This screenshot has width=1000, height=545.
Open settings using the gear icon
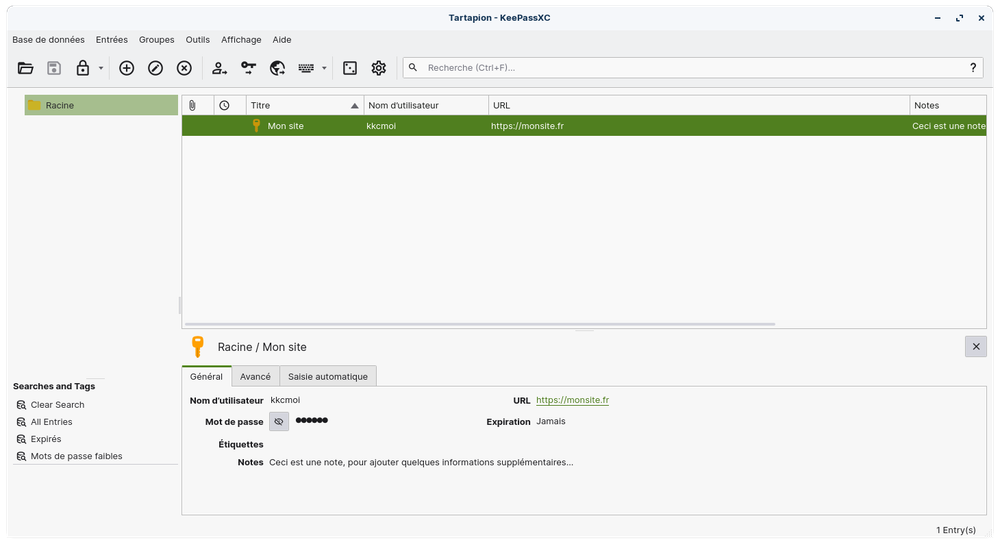click(379, 68)
